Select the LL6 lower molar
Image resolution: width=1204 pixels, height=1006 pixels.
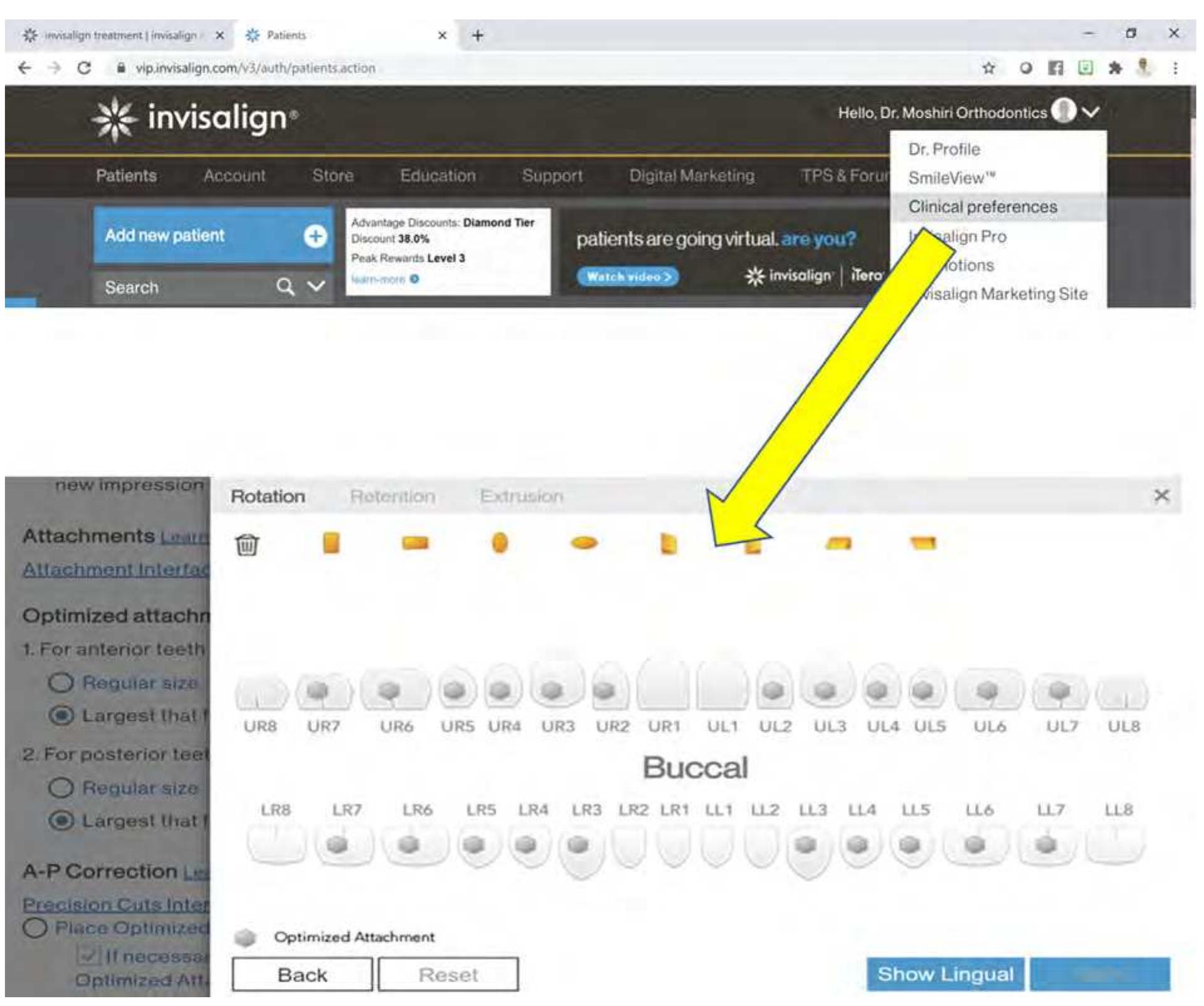pyautogui.click(x=976, y=845)
